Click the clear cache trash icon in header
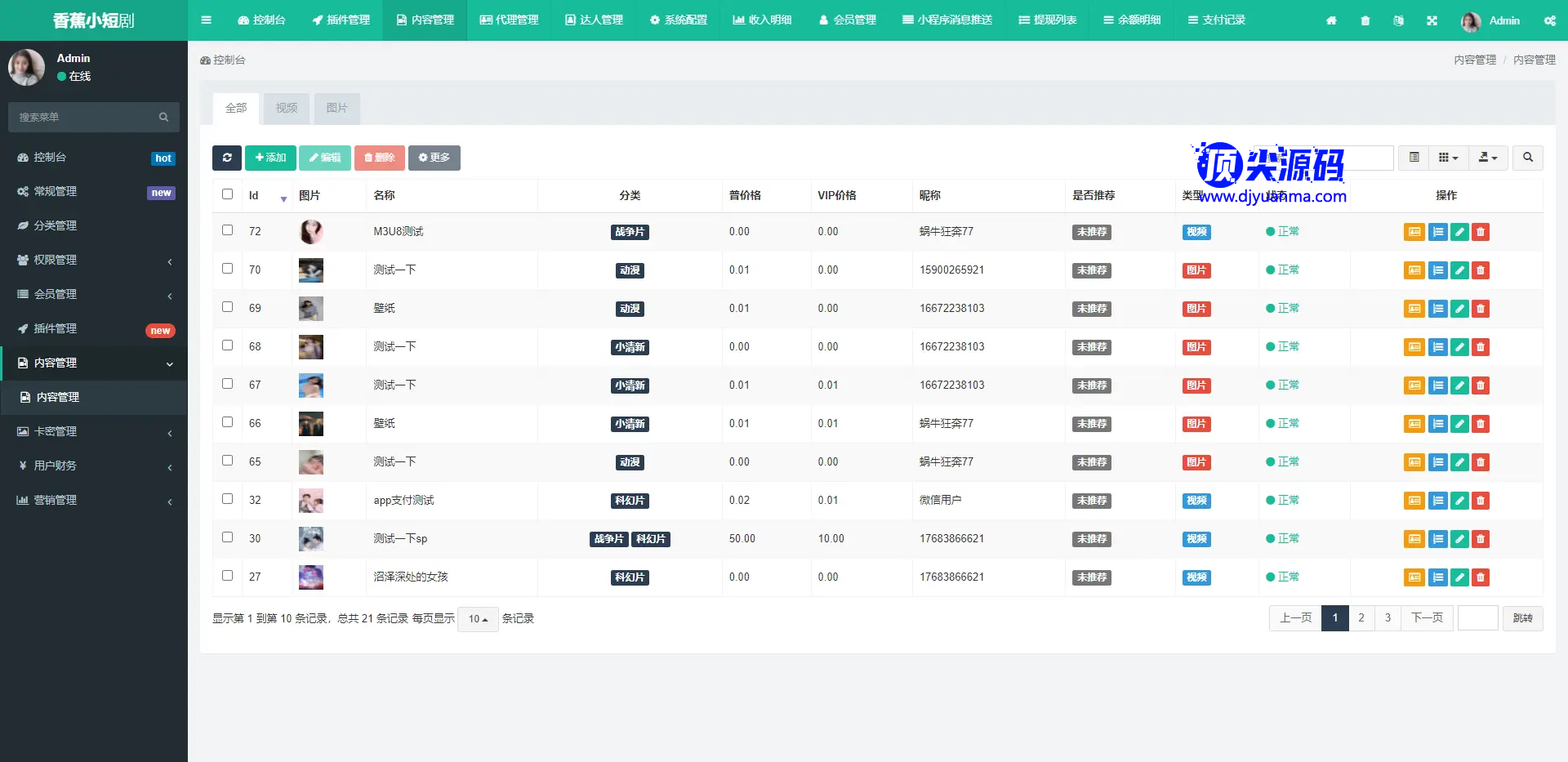The width and height of the screenshot is (1568, 762). pos(1365,20)
